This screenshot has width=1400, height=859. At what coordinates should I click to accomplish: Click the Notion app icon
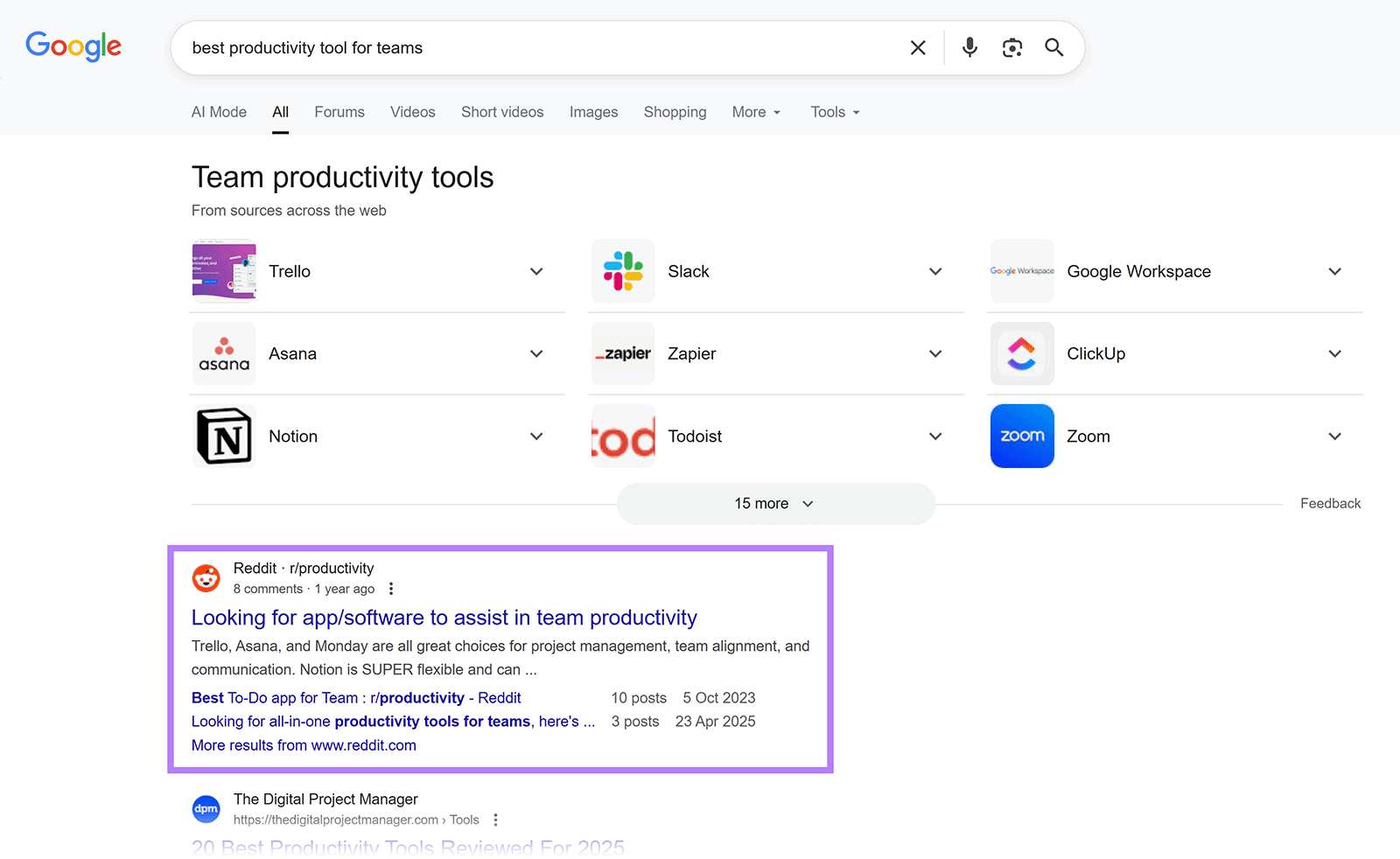[x=224, y=436]
